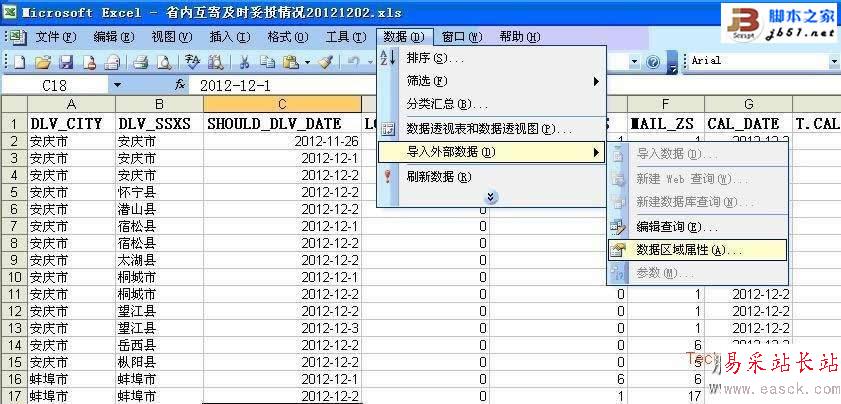Select row 10 header
Image resolution: width=841 pixels, height=404 pixels.
point(14,277)
